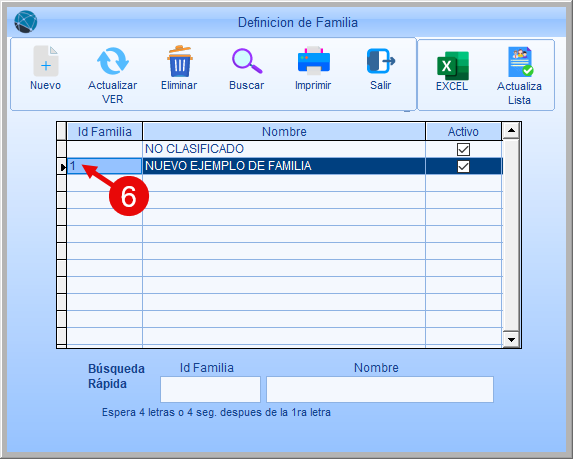Focus the Id Familia quick search field
The width and height of the screenshot is (573, 459).
tap(210, 390)
